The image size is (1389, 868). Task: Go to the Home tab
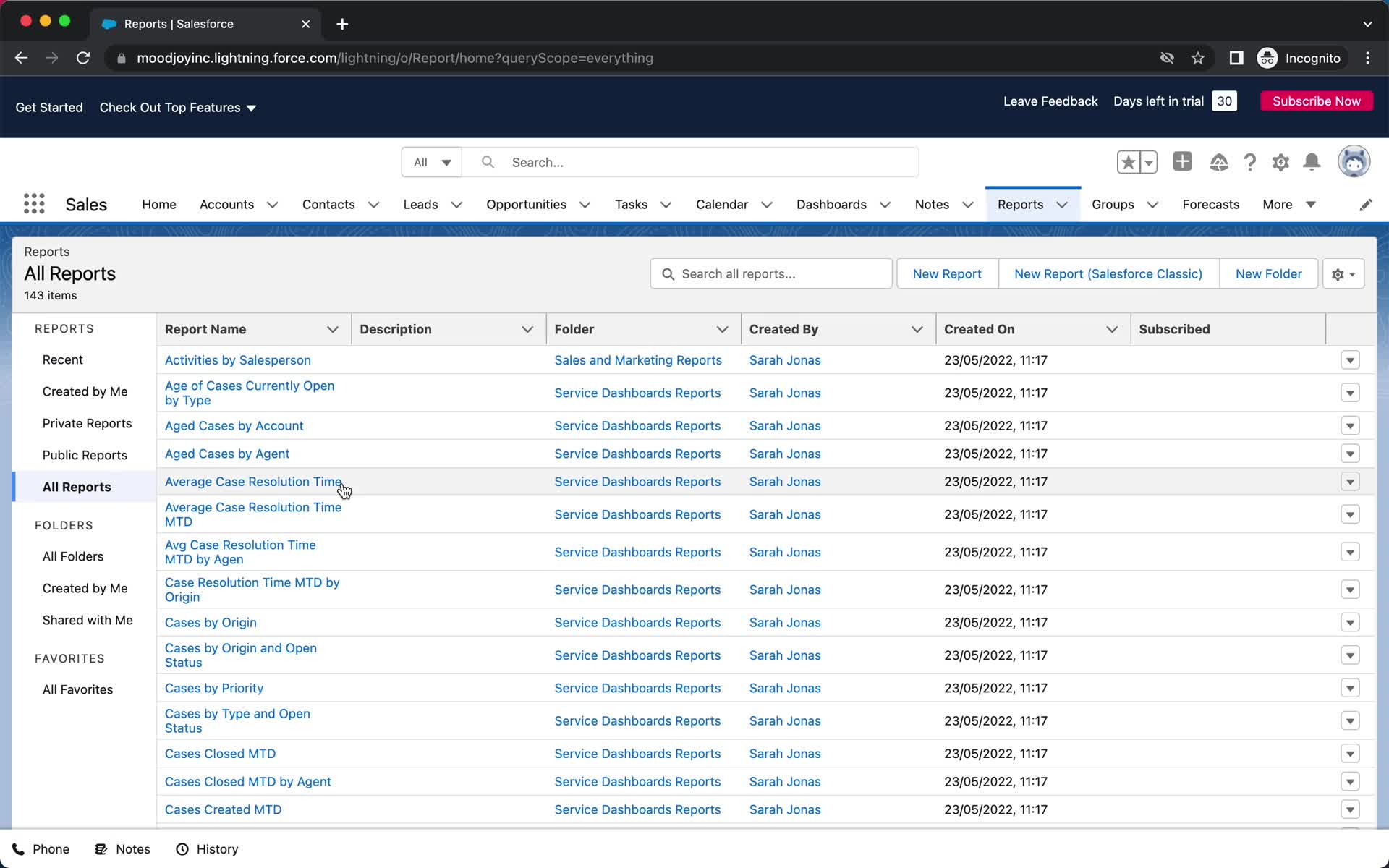[x=159, y=205]
